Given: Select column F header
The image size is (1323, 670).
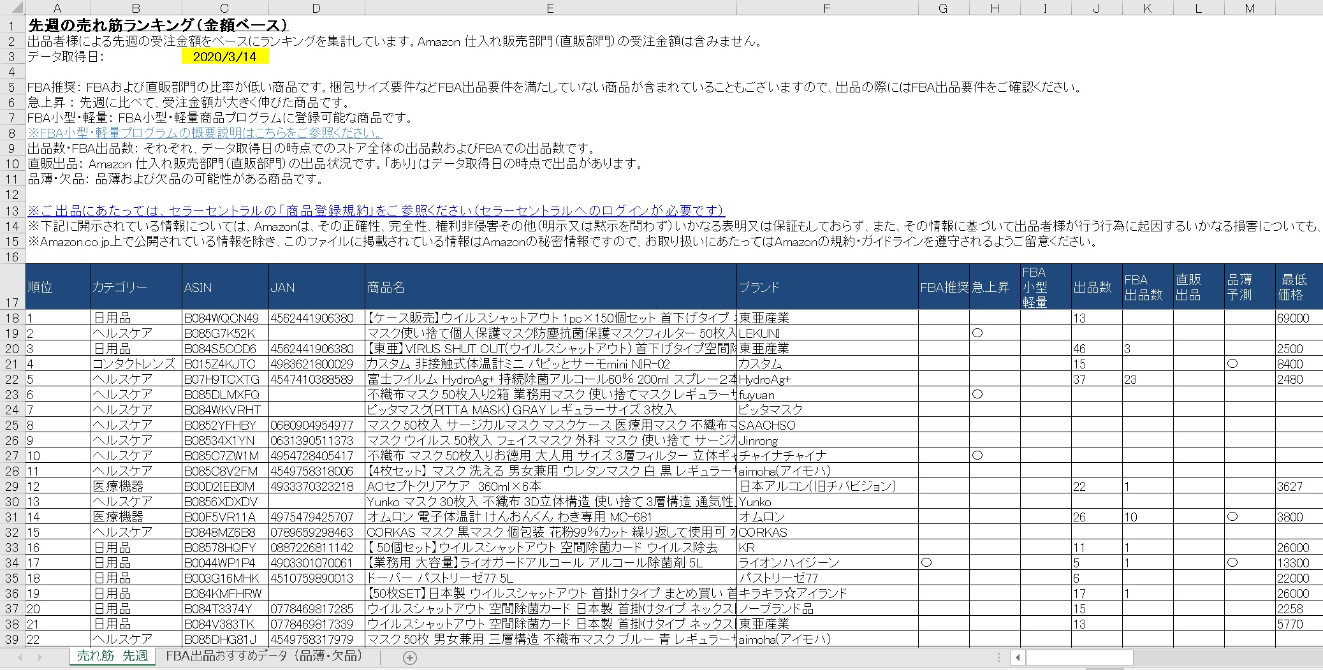Looking at the screenshot, I should [x=826, y=8].
